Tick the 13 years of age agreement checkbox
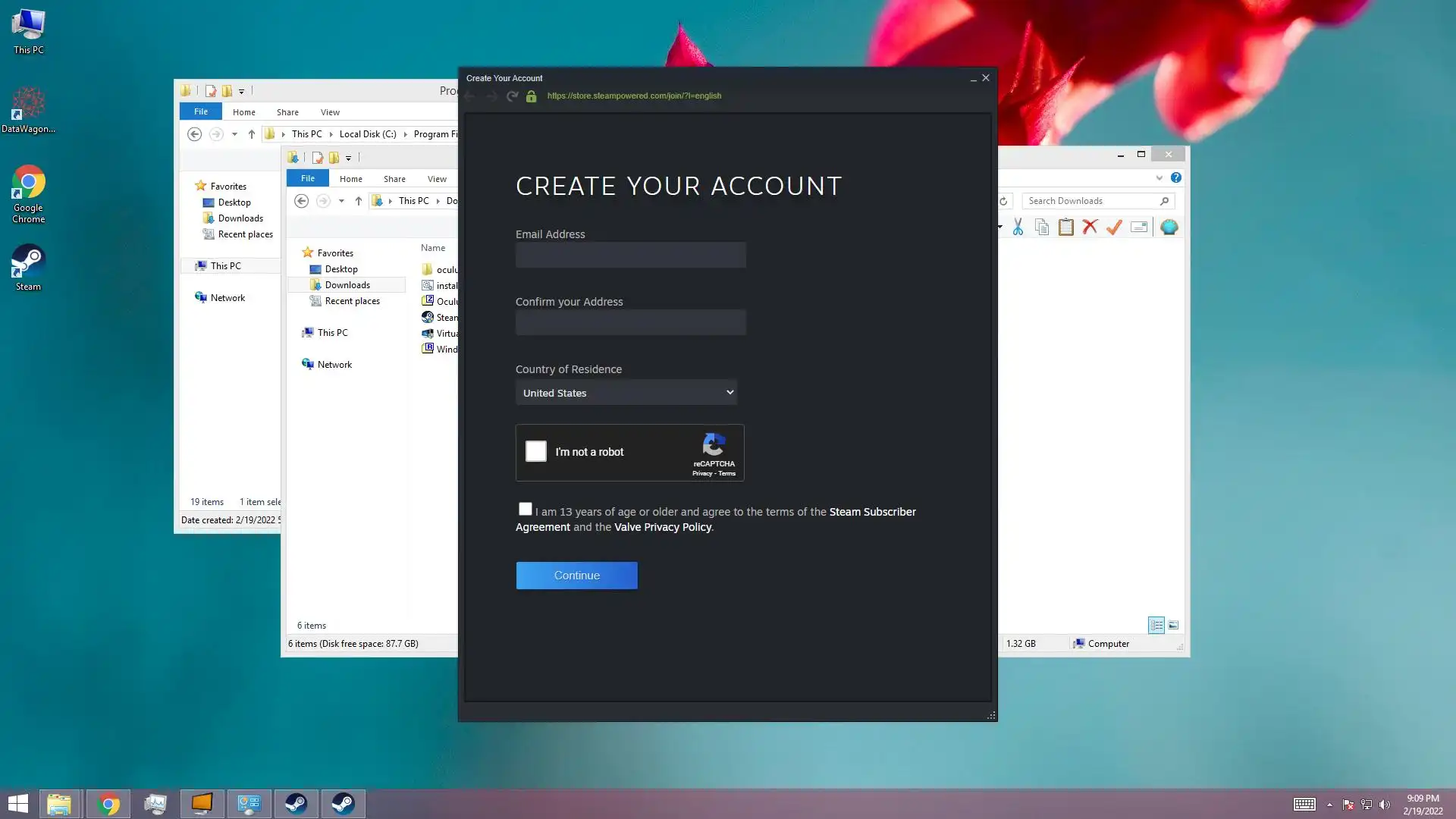 coord(526,509)
